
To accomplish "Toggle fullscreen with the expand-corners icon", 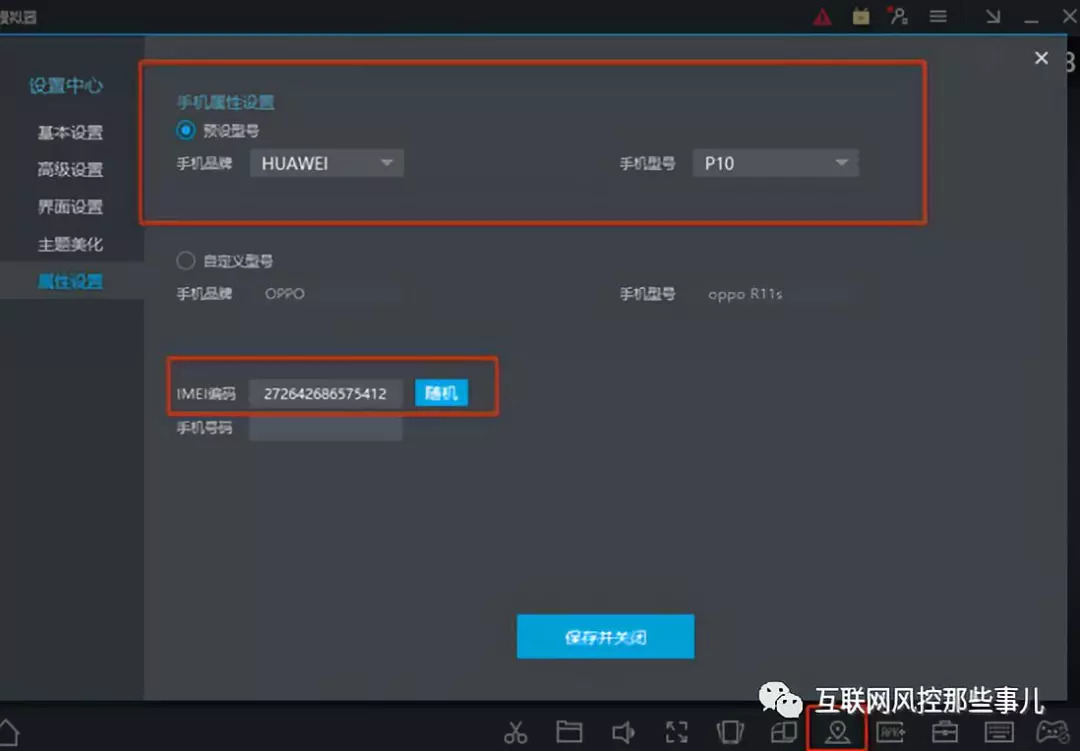I will (x=676, y=732).
